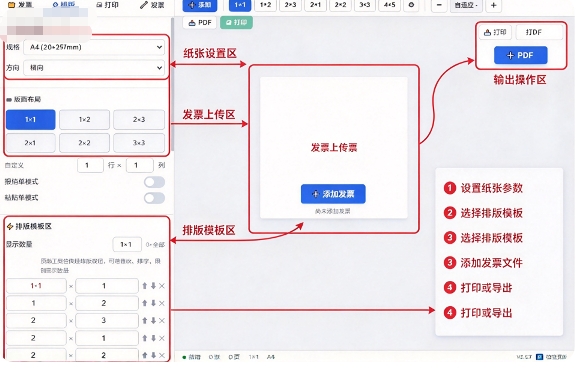Click the 显示数量 input field
The width and height of the screenshot is (576, 369).
(x=127, y=244)
